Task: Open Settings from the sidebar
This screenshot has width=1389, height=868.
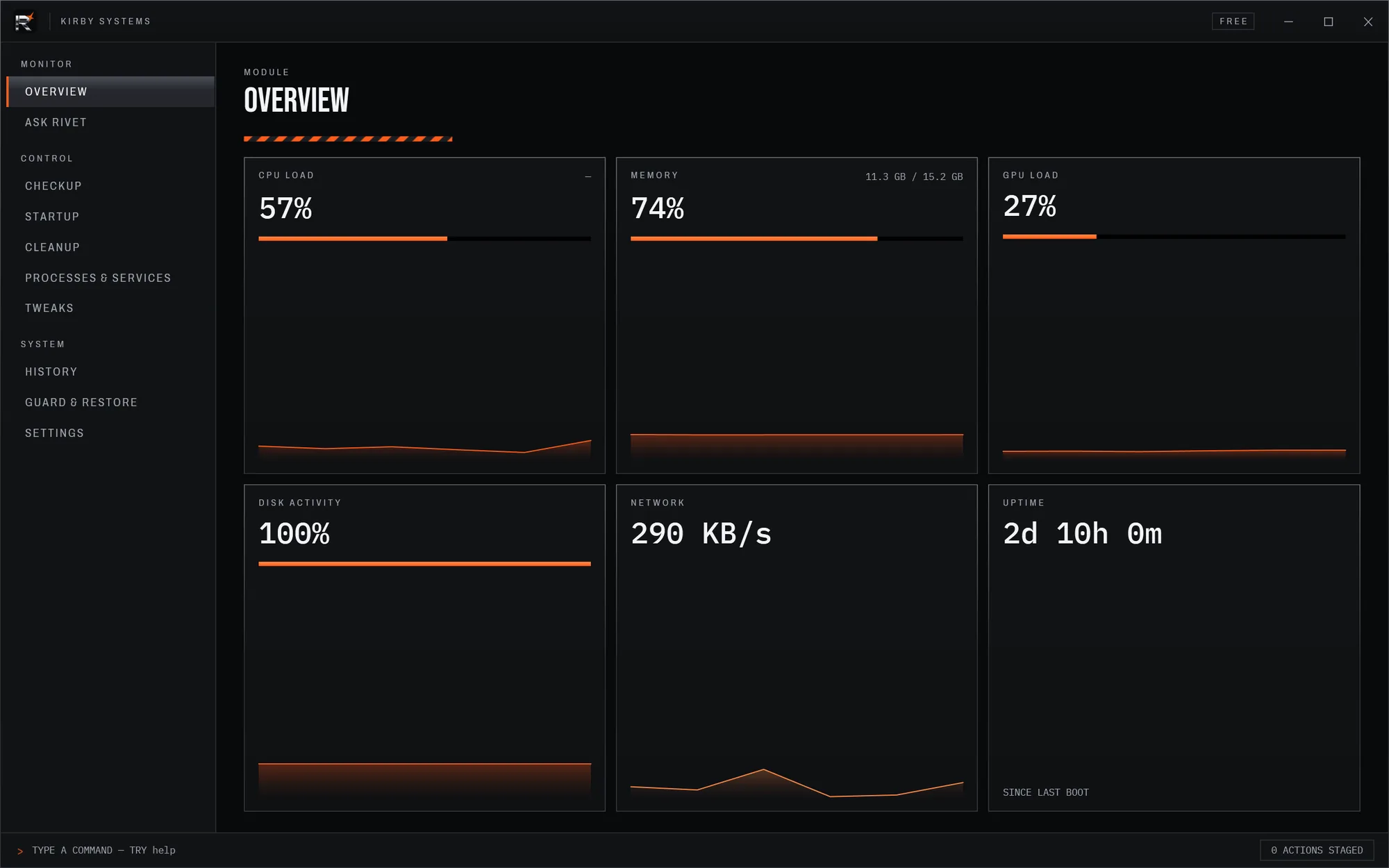Action: click(x=110, y=433)
